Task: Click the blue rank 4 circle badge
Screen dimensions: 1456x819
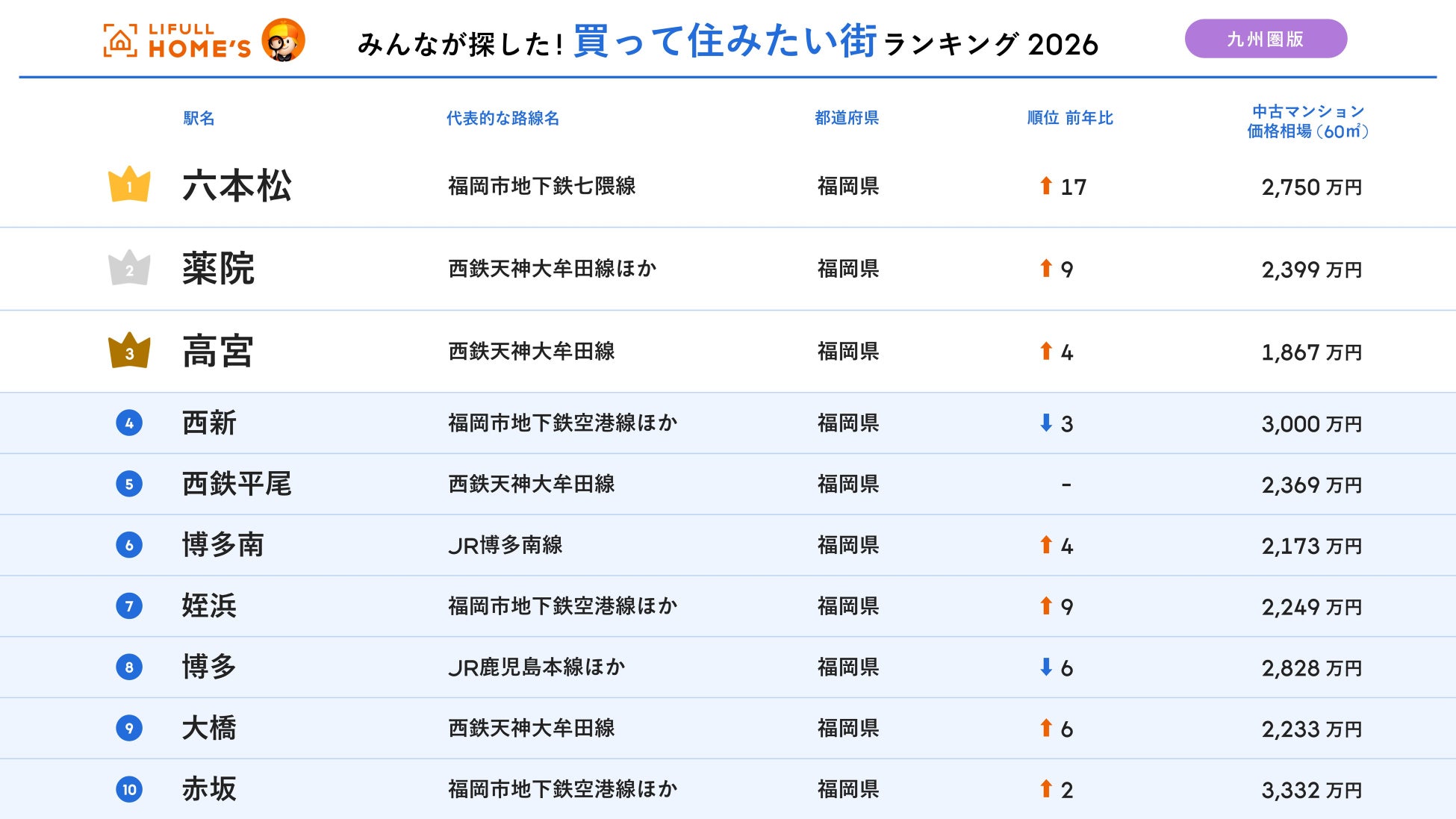Action: 129,423
